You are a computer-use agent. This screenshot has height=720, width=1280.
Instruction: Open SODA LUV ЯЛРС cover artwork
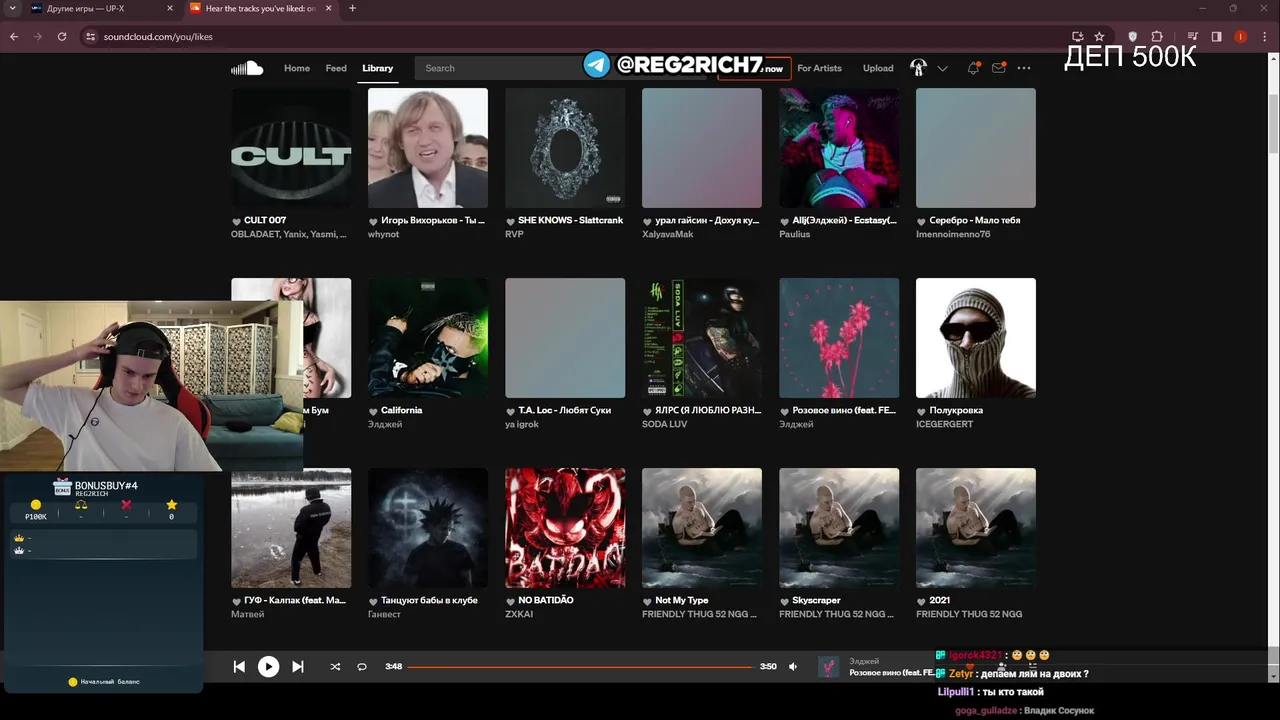click(x=702, y=338)
